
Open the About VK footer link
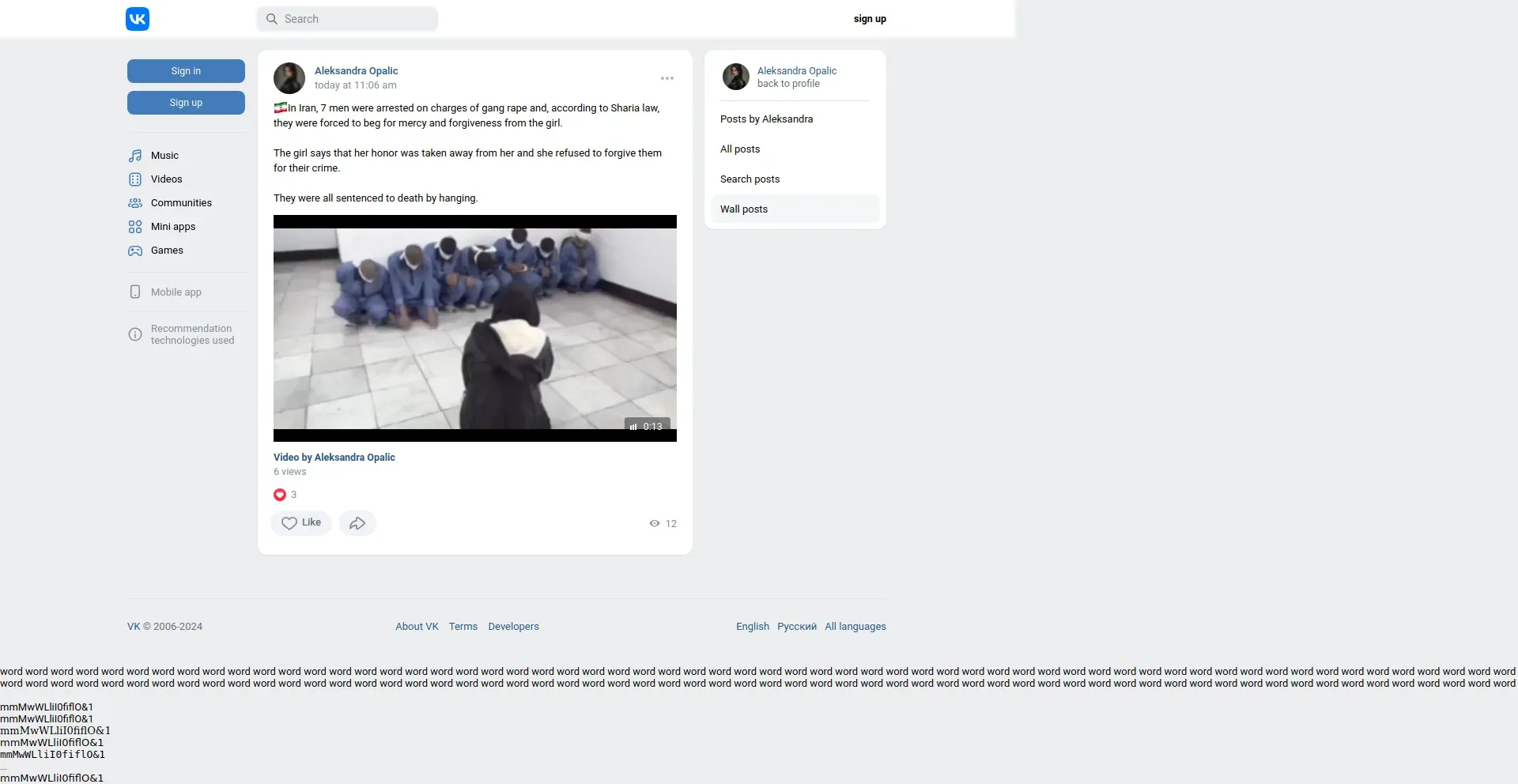[417, 627]
